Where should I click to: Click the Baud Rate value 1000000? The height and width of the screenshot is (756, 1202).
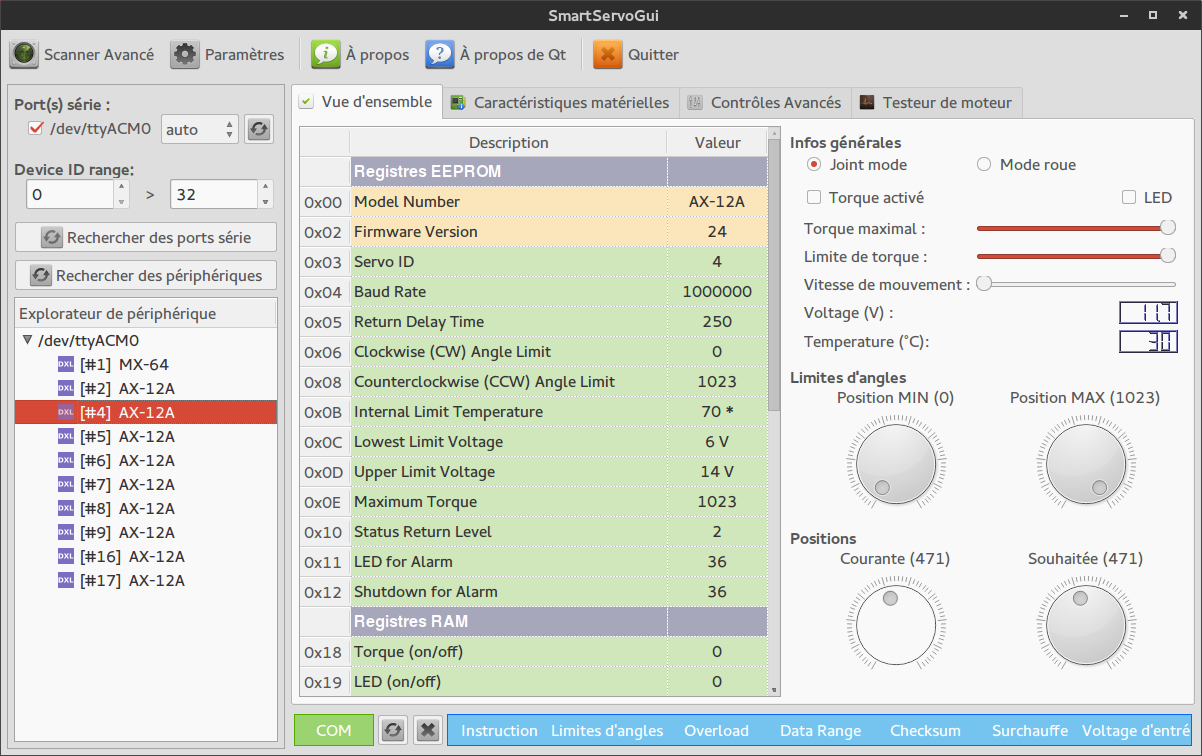click(717, 292)
